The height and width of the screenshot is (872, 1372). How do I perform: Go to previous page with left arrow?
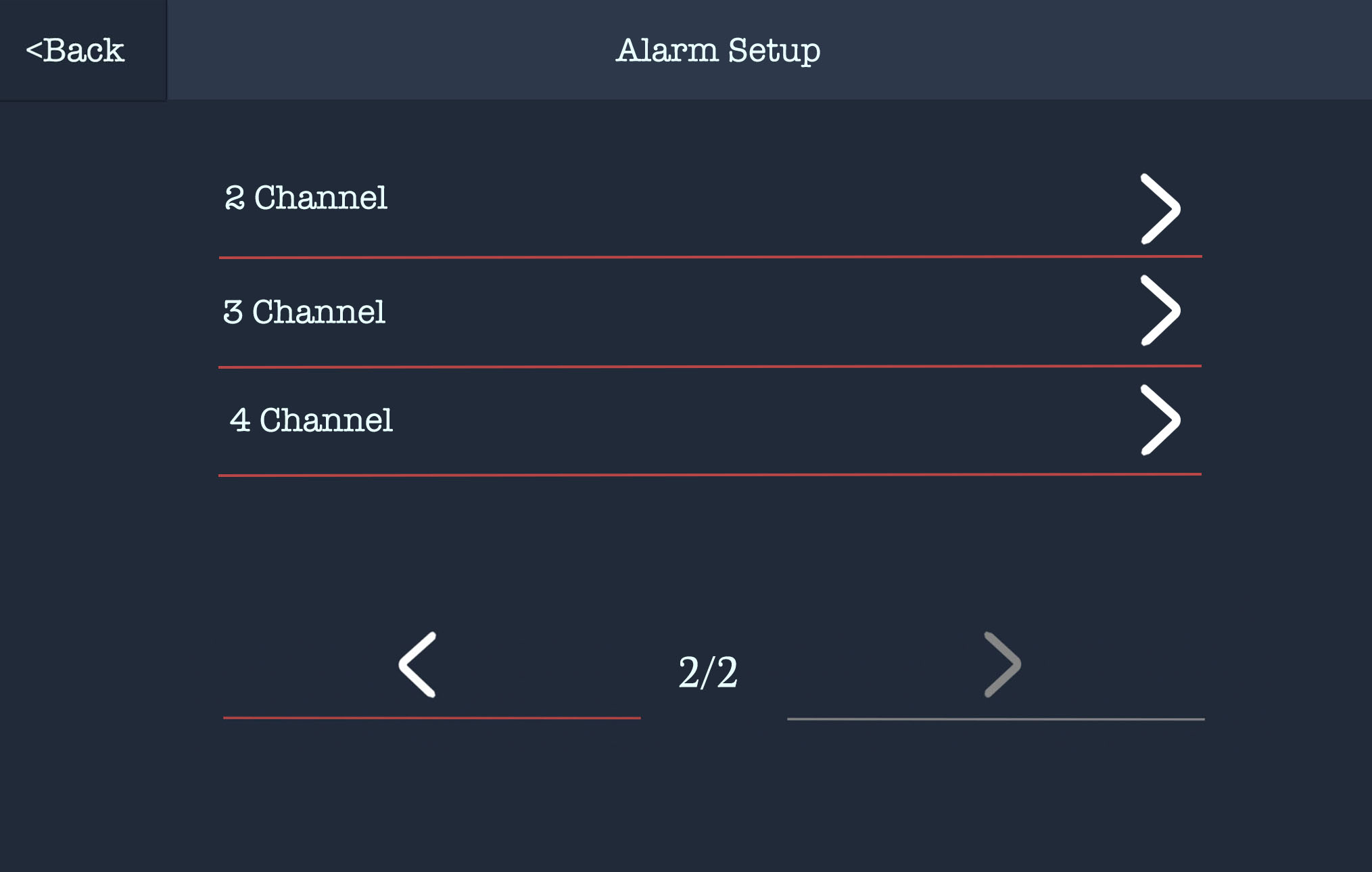point(417,665)
